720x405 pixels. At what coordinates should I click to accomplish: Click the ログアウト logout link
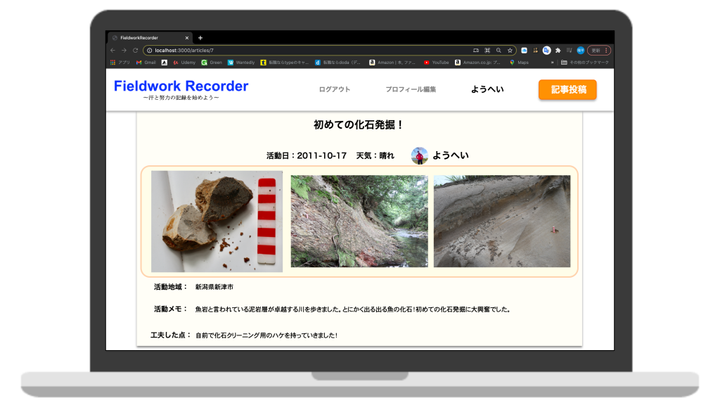click(x=334, y=90)
